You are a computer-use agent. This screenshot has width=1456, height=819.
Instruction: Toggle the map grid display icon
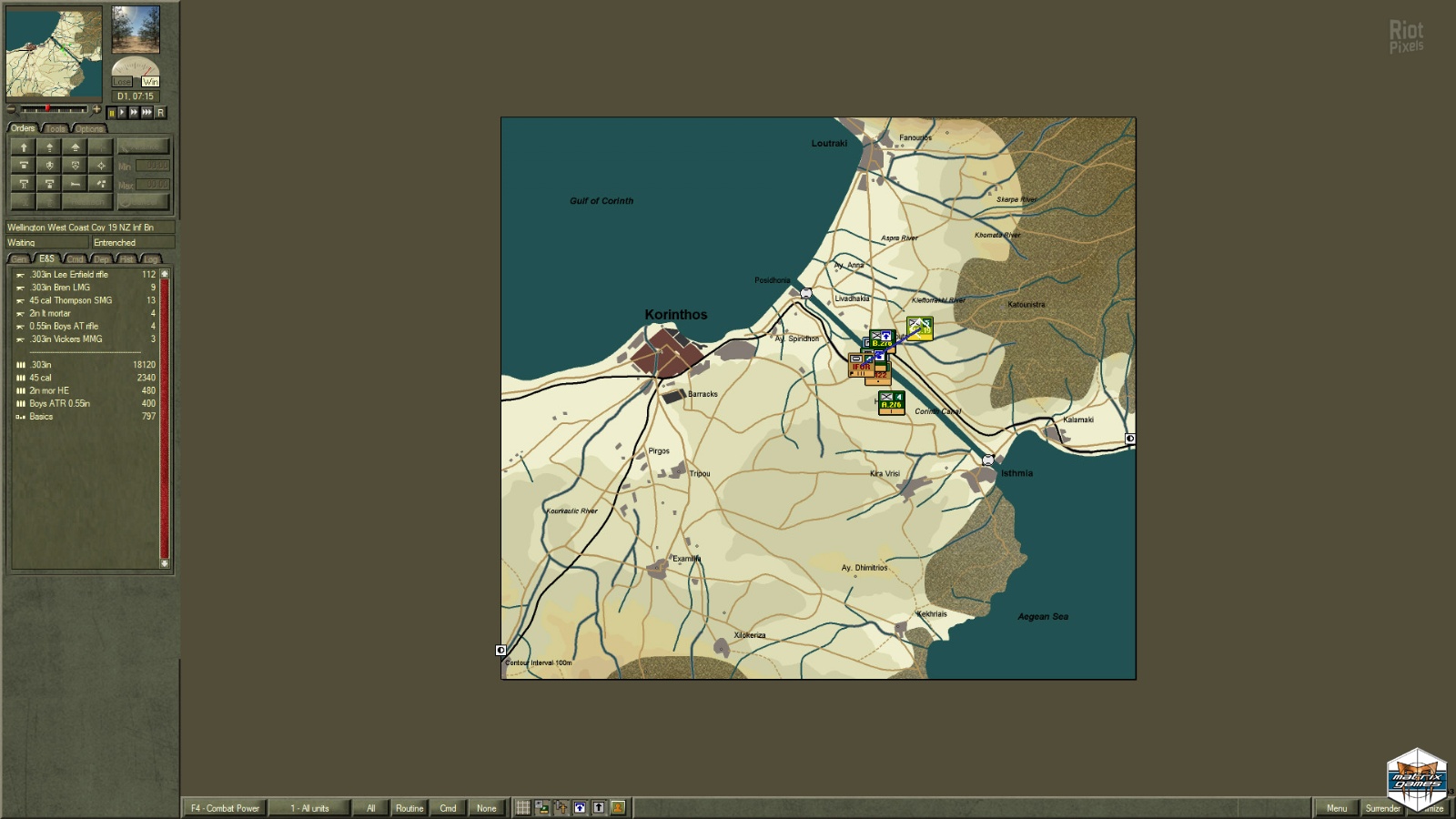(x=523, y=808)
